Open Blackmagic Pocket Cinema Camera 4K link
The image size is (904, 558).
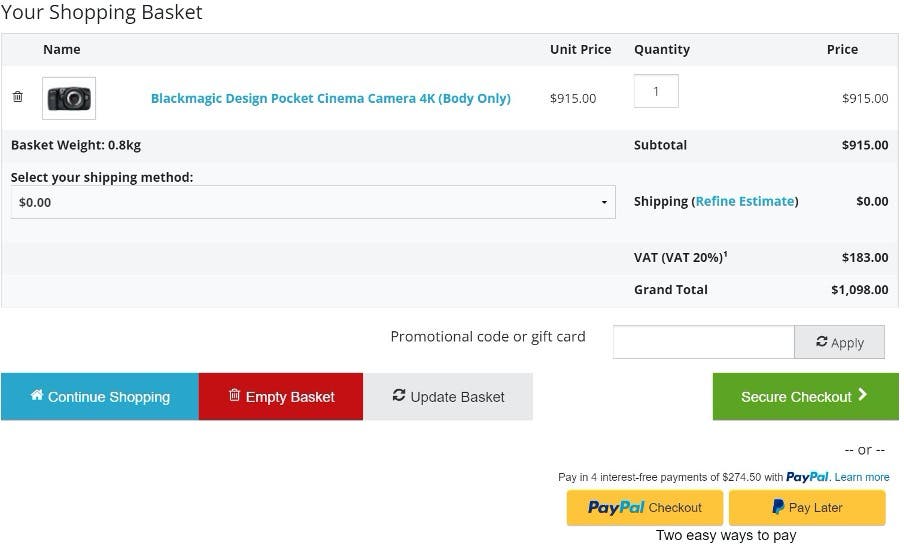click(330, 98)
